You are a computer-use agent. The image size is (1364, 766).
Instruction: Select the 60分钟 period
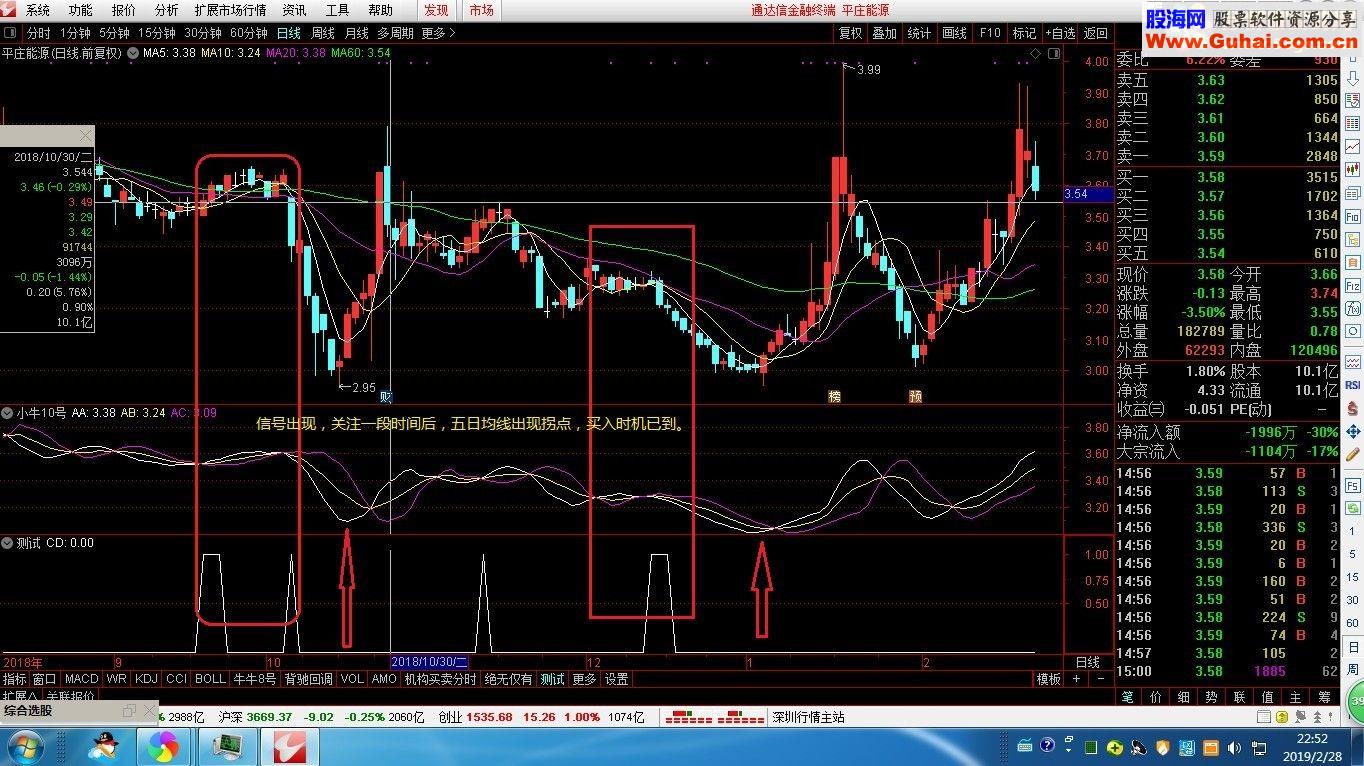[249, 33]
